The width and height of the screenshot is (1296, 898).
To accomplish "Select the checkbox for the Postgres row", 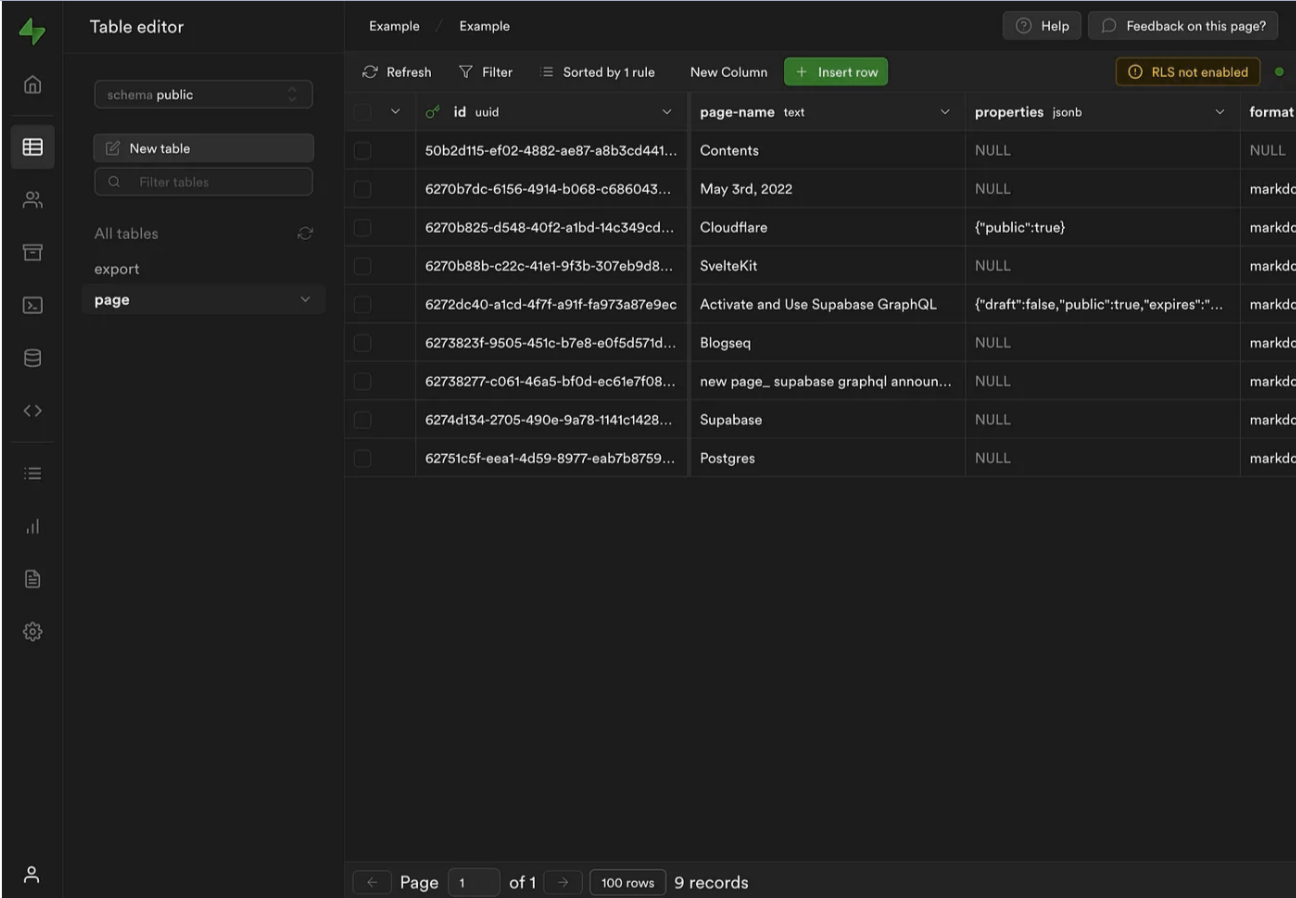I will pos(362,459).
